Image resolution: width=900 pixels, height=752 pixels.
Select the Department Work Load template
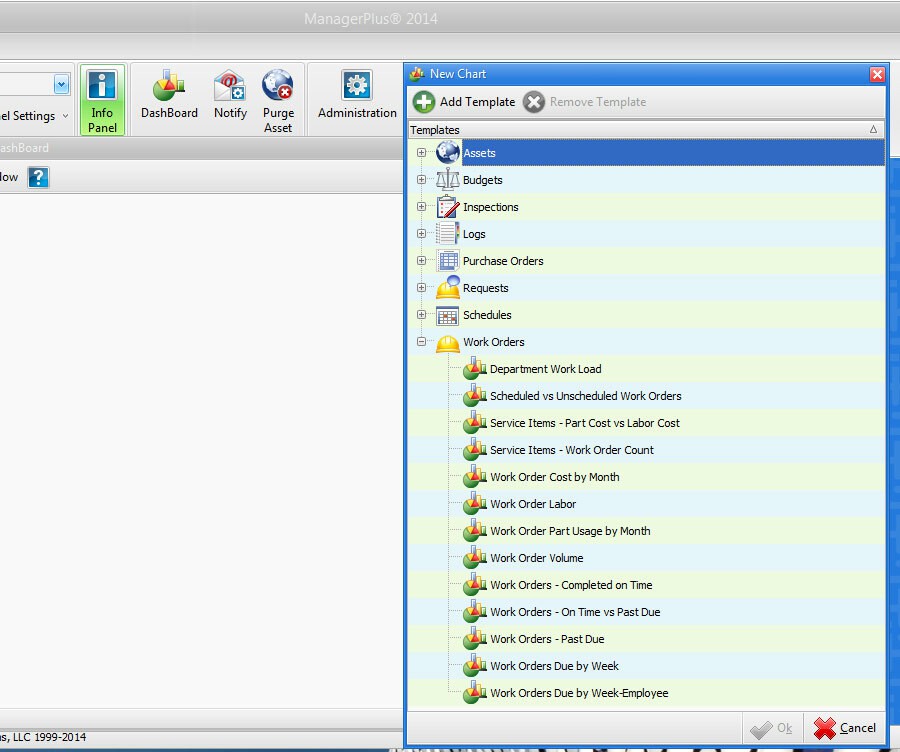tap(545, 369)
